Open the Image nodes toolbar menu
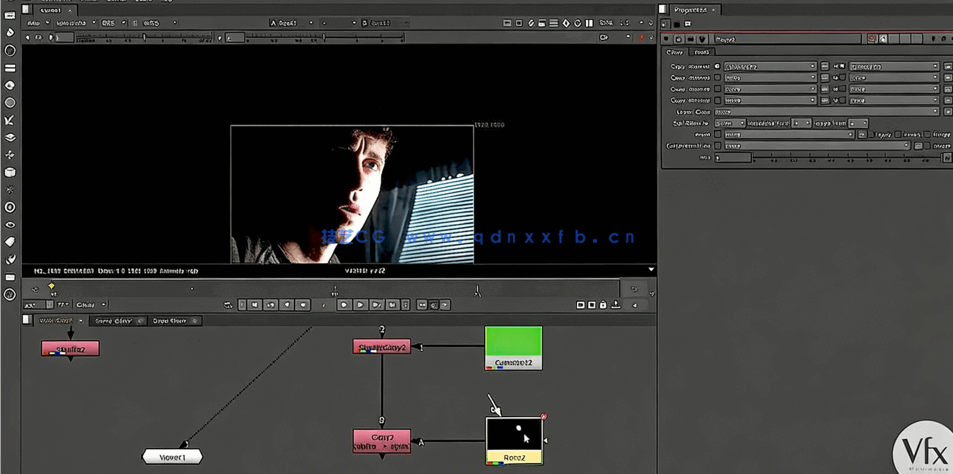953x474 pixels. tap(10, 15)
